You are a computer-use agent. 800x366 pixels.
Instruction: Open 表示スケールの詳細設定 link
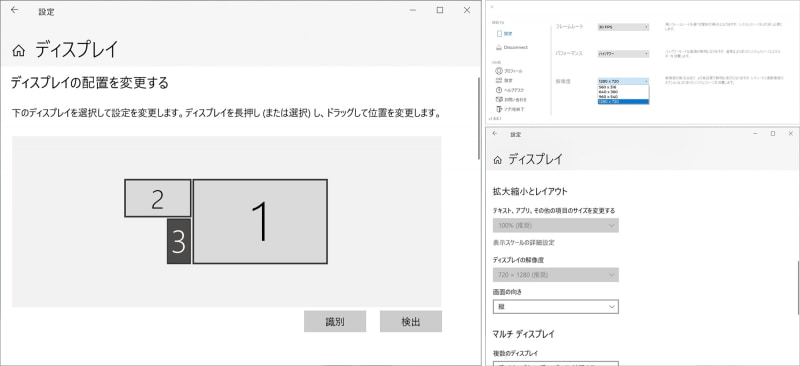point(523,242)
